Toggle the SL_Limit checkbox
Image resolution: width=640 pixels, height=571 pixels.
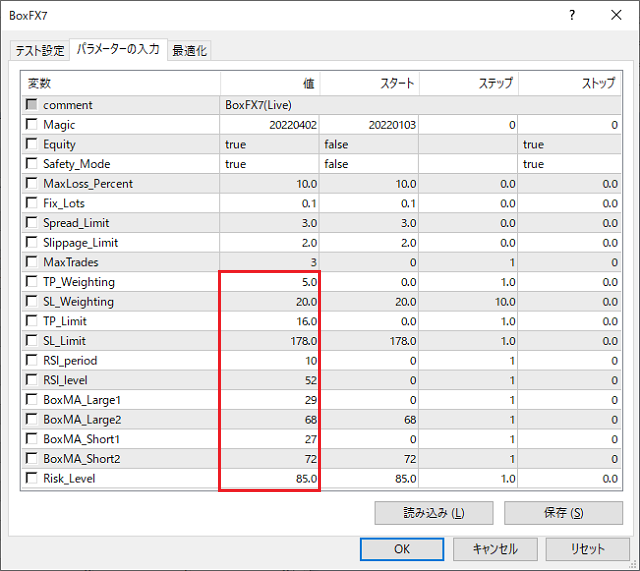pos(31,340)
